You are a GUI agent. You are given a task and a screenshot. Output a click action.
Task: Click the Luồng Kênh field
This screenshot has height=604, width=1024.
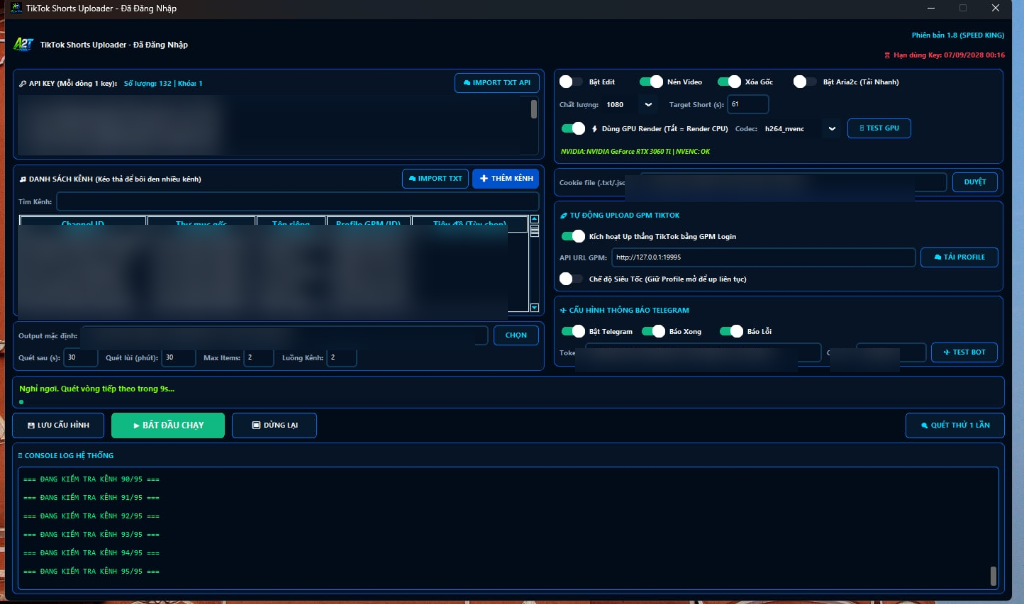click(x=342, y=358)
